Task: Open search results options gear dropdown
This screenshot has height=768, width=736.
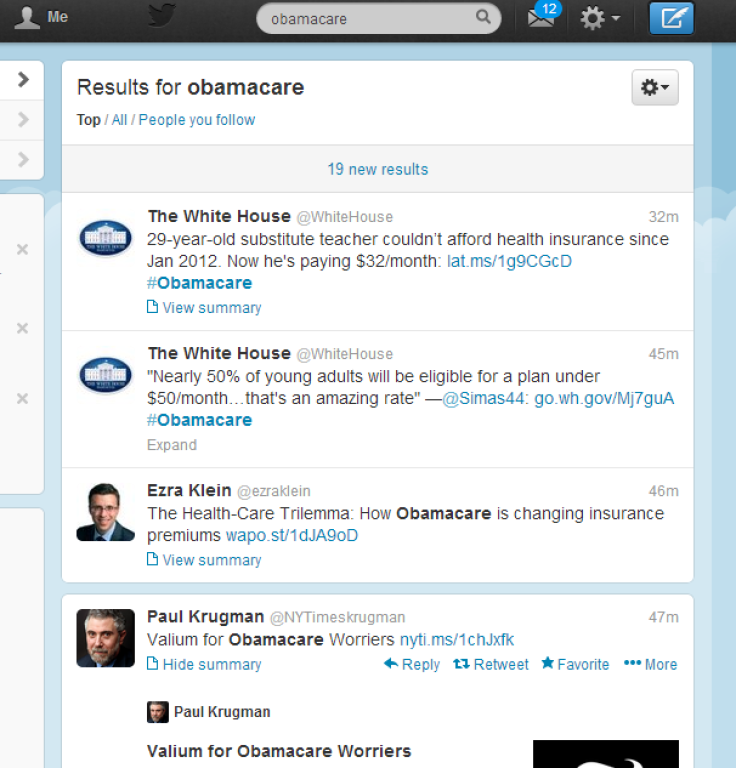Action: click(655, 87)
